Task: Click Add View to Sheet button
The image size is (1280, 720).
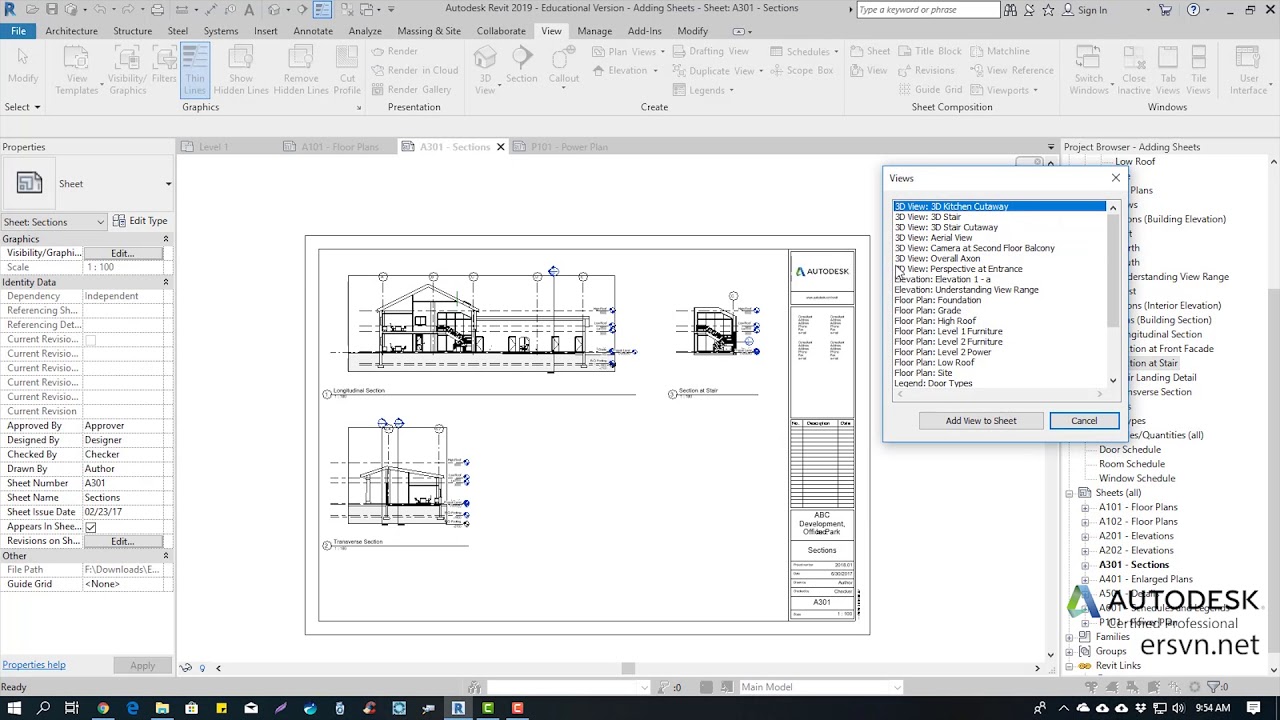Action: 981,421
